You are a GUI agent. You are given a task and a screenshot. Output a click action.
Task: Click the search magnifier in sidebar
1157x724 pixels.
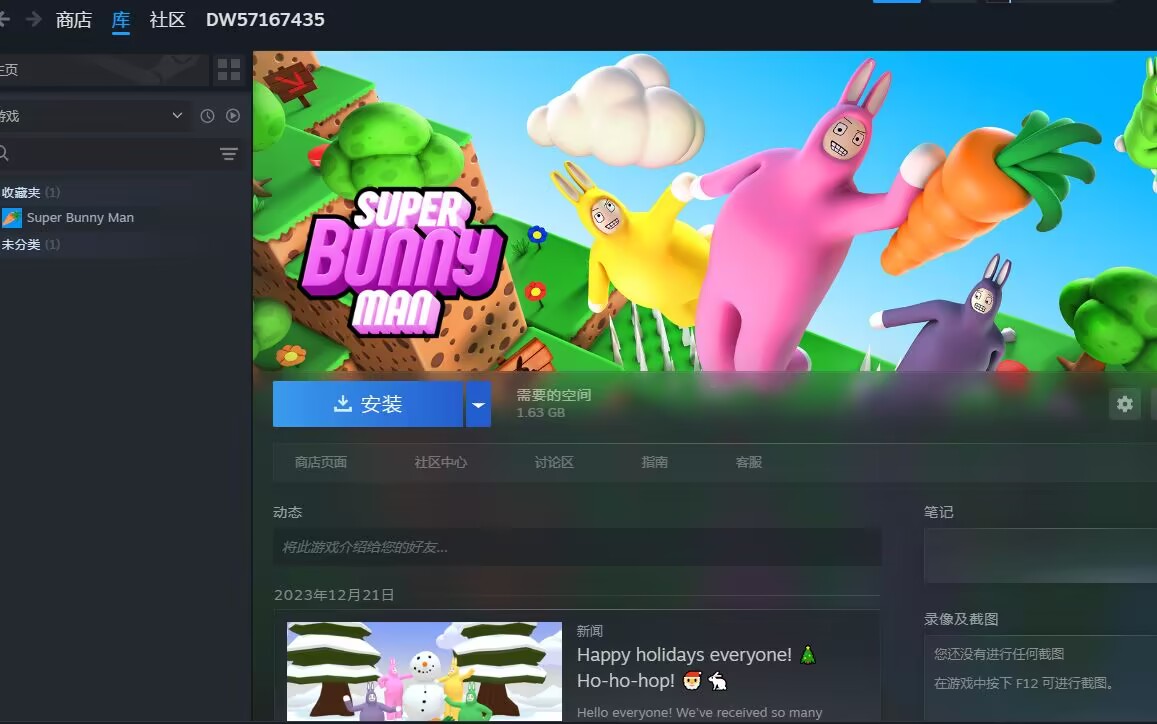4,154
